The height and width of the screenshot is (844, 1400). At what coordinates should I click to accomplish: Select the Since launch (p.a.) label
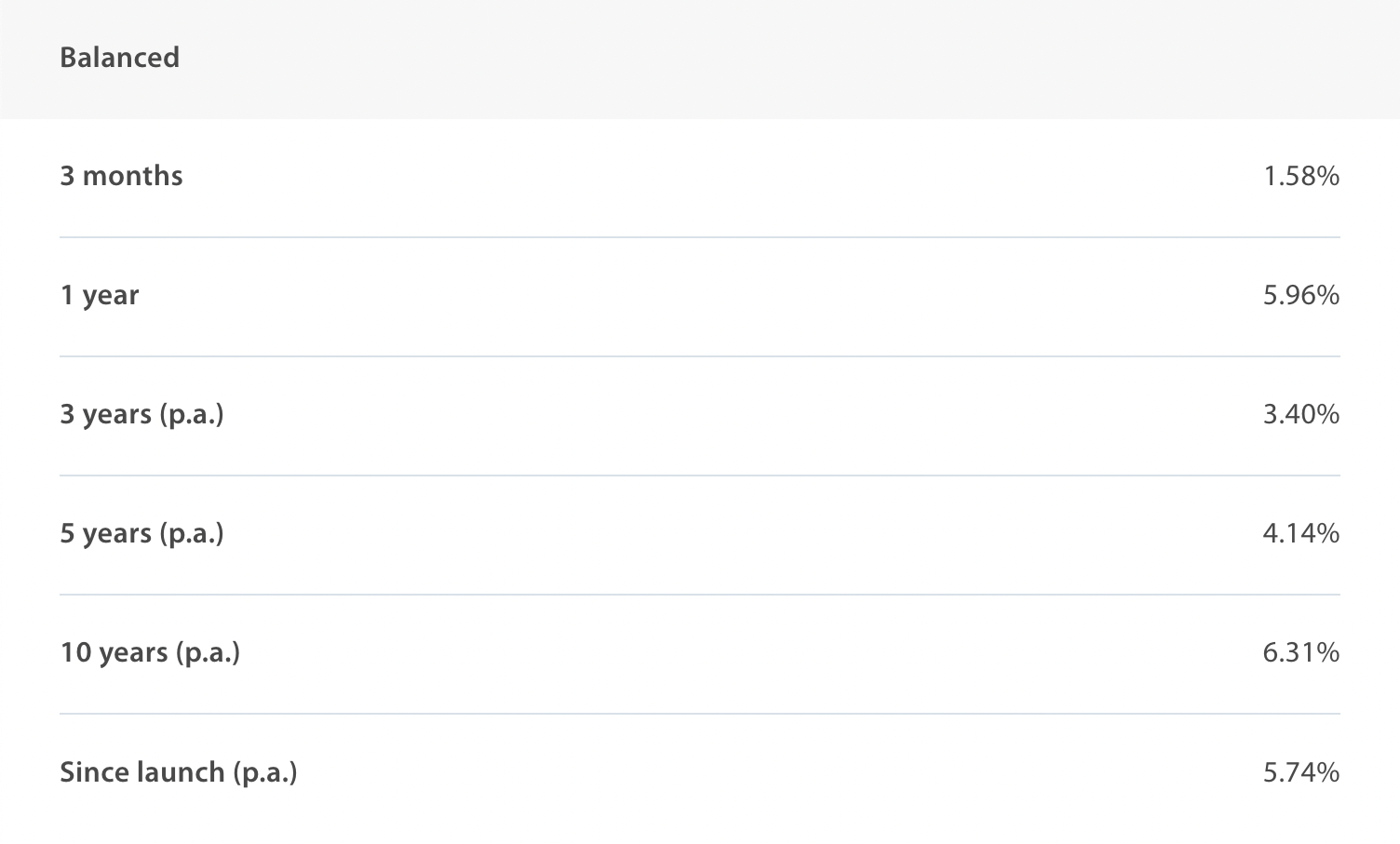[178, 772]
